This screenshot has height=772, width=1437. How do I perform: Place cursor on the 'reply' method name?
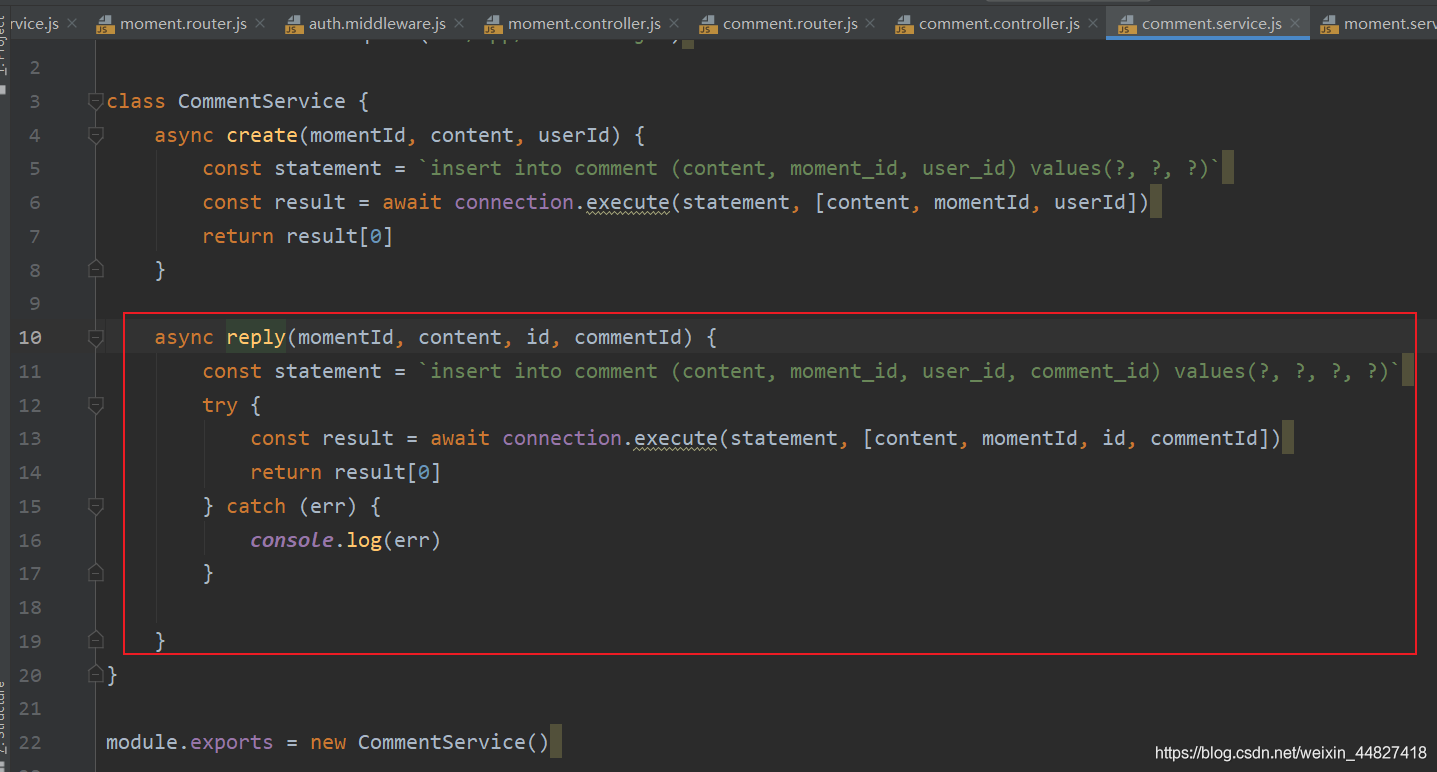coord(256,337)
